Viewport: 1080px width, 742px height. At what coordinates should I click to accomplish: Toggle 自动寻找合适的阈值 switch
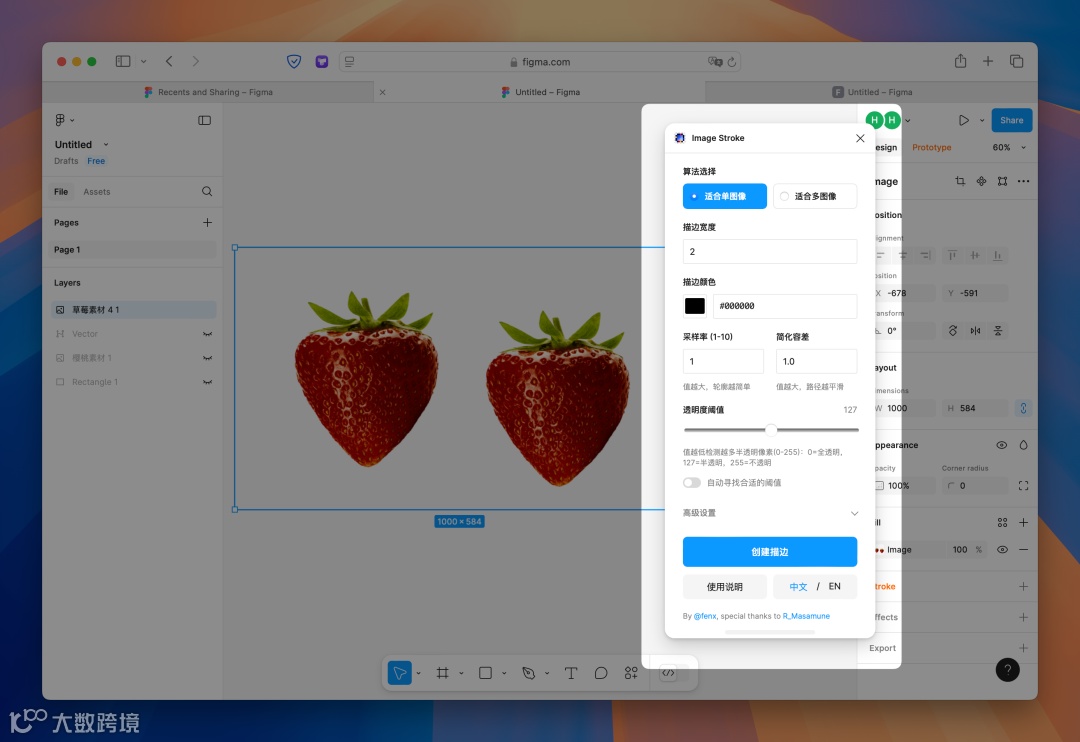(x=692, y=483)
